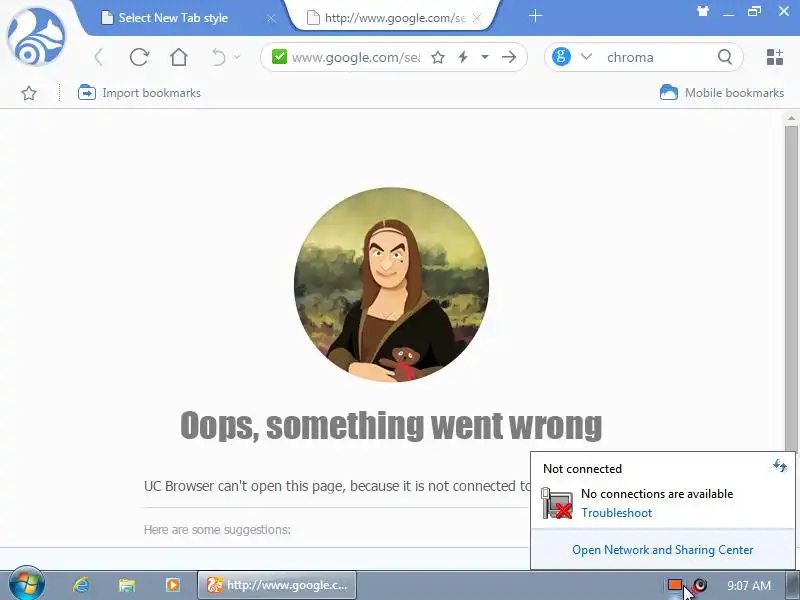This screenshot has width=800, height=600.
Task: Reload the page with refresh icon
Action: [139, 57]
